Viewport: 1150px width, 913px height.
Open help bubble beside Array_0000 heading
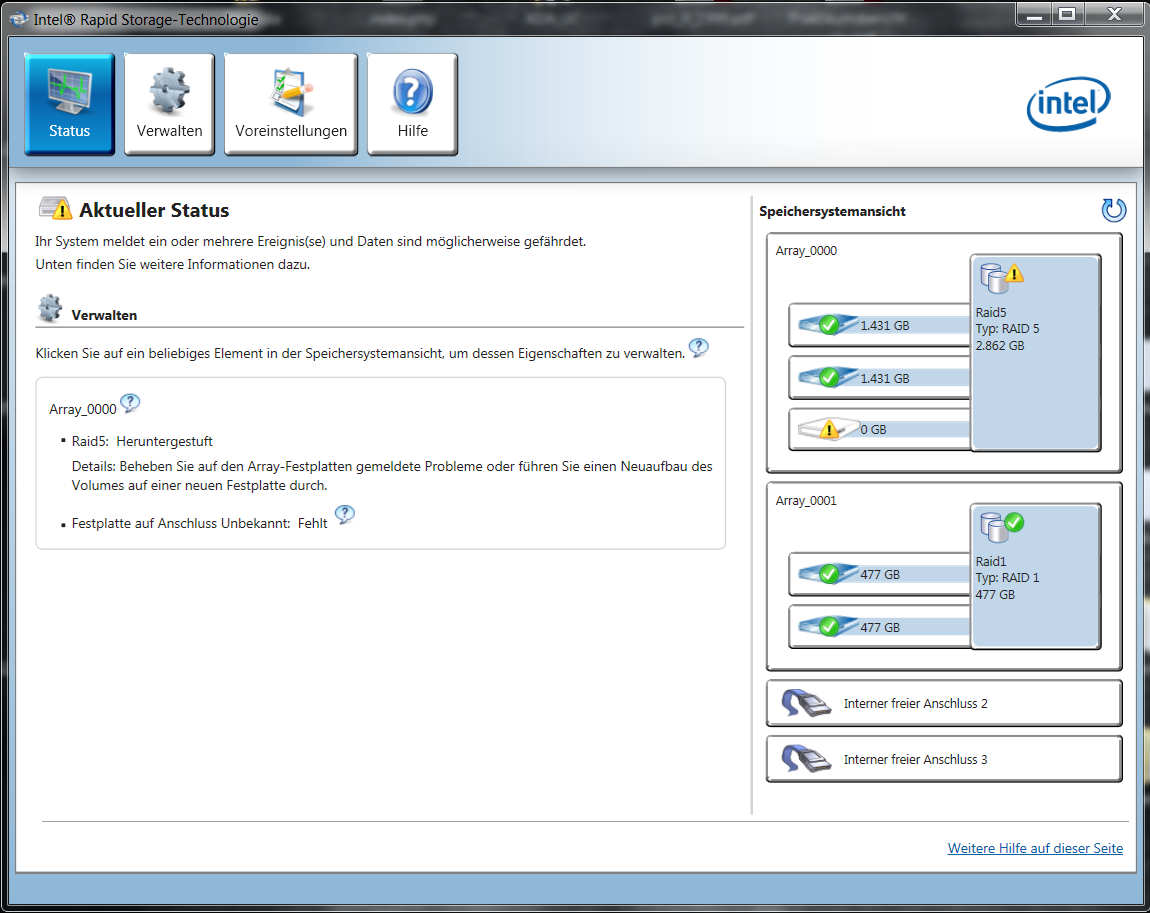[x=130, y=403]
